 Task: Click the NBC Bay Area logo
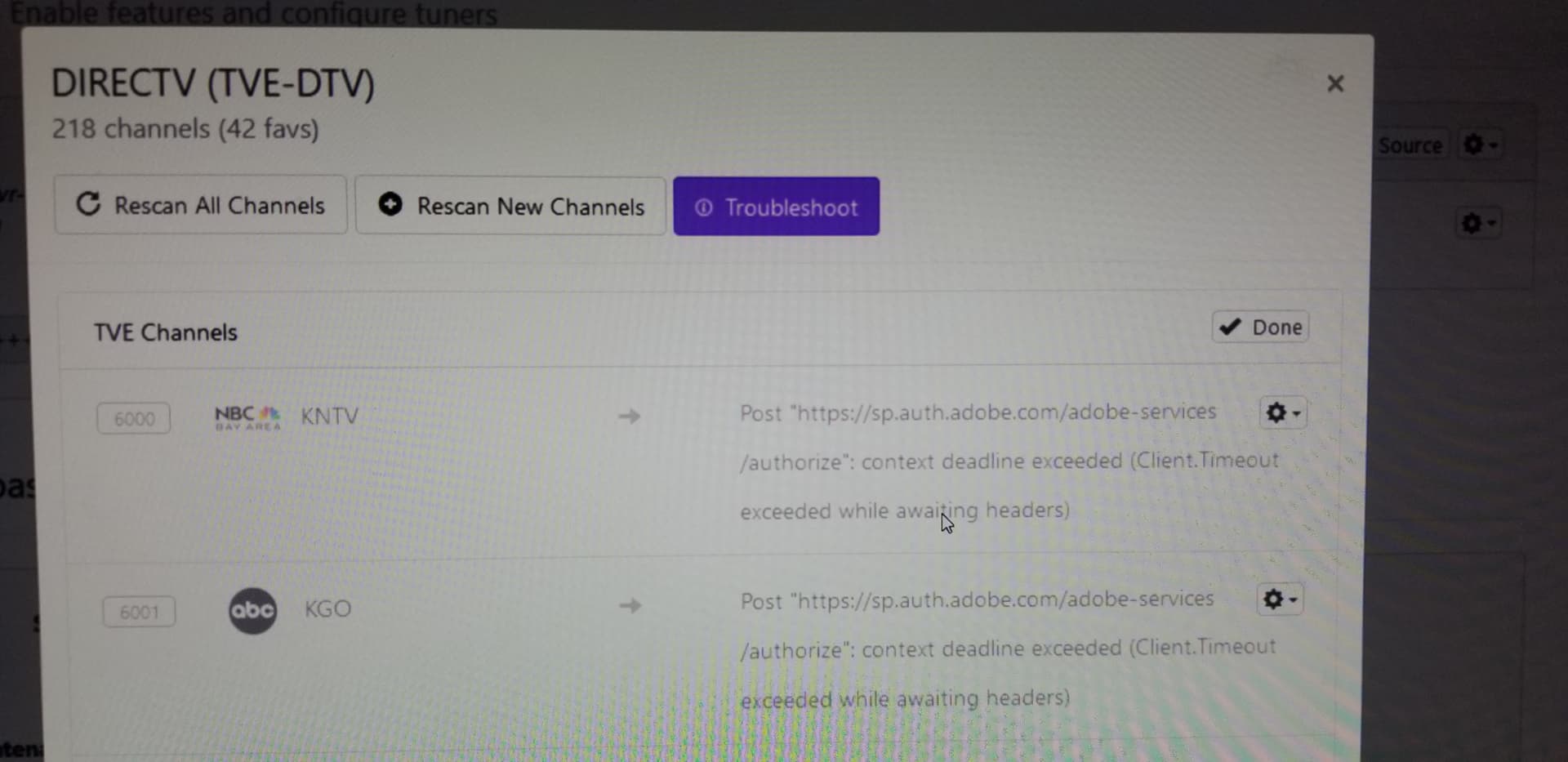coord(247,417)
